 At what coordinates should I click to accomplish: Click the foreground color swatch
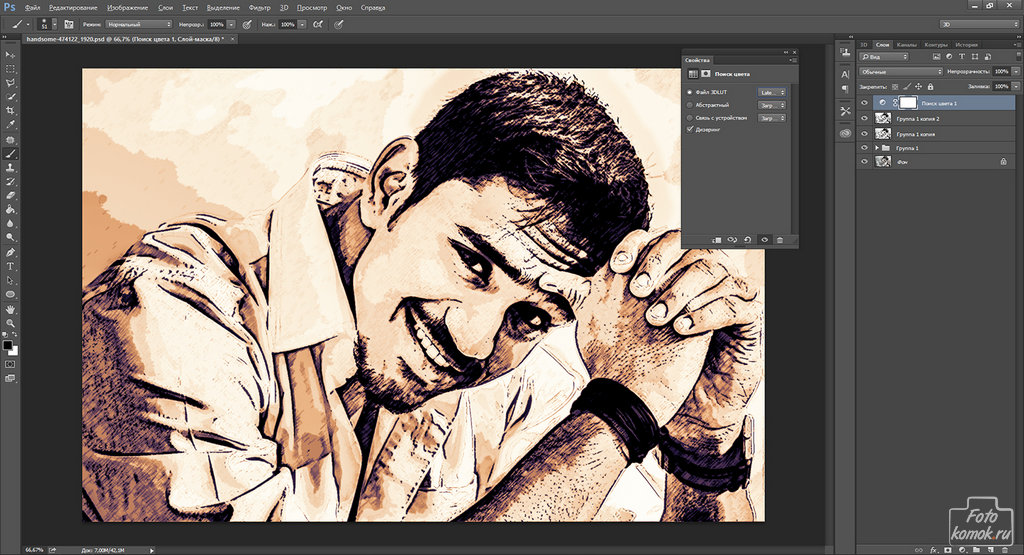7,345
